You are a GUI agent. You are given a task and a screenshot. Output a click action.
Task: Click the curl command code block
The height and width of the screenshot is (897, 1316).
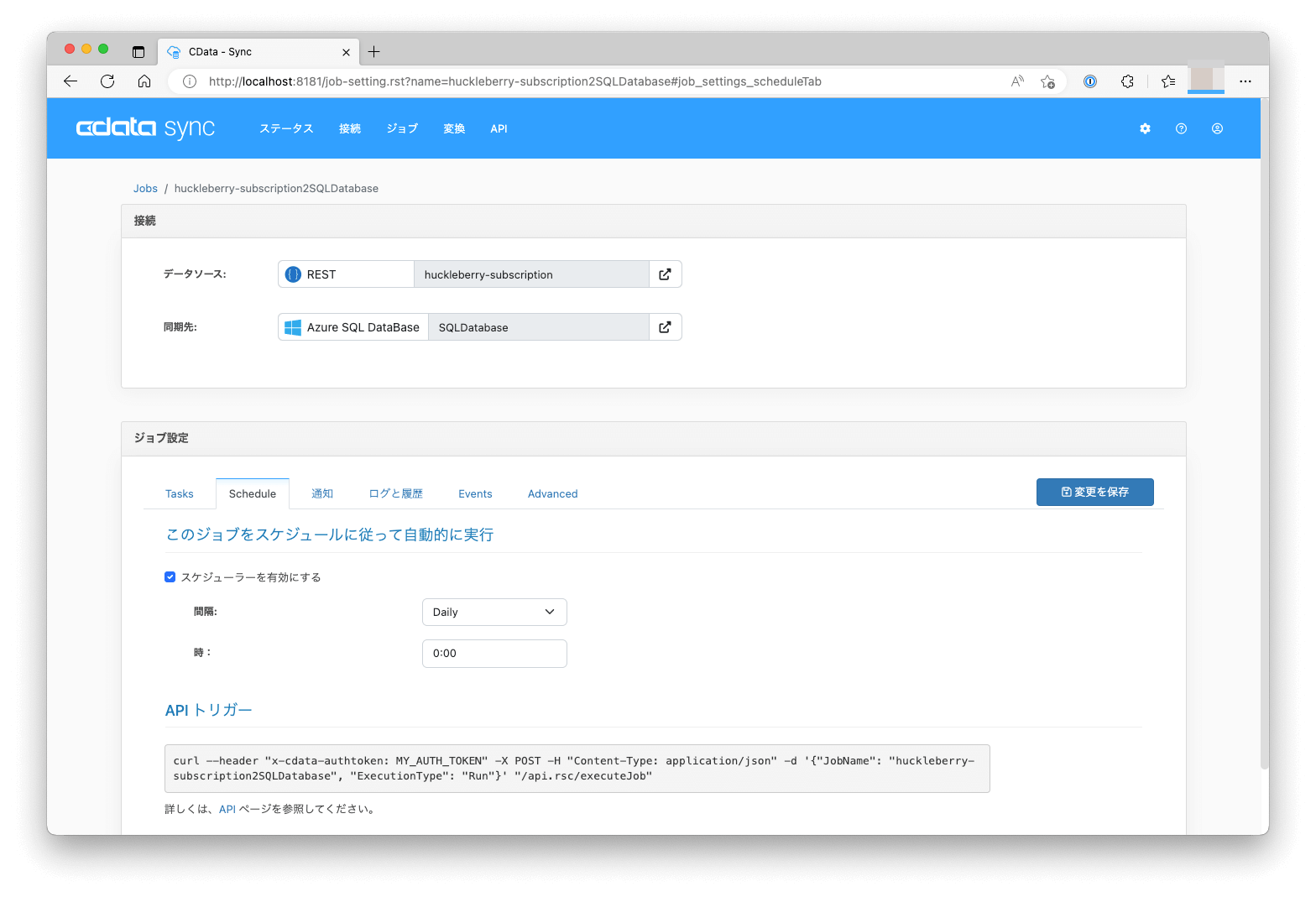click(x=577, y=769)
